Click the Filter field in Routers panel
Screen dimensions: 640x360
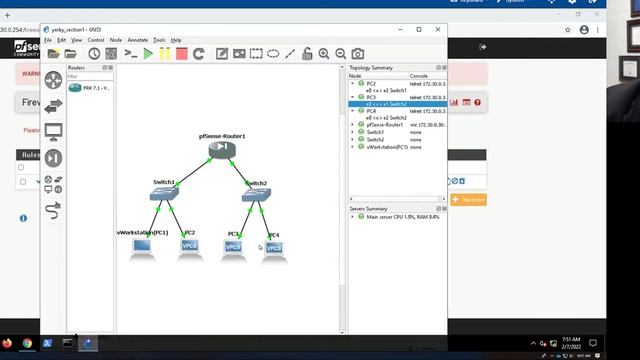[x=90, y=76]
